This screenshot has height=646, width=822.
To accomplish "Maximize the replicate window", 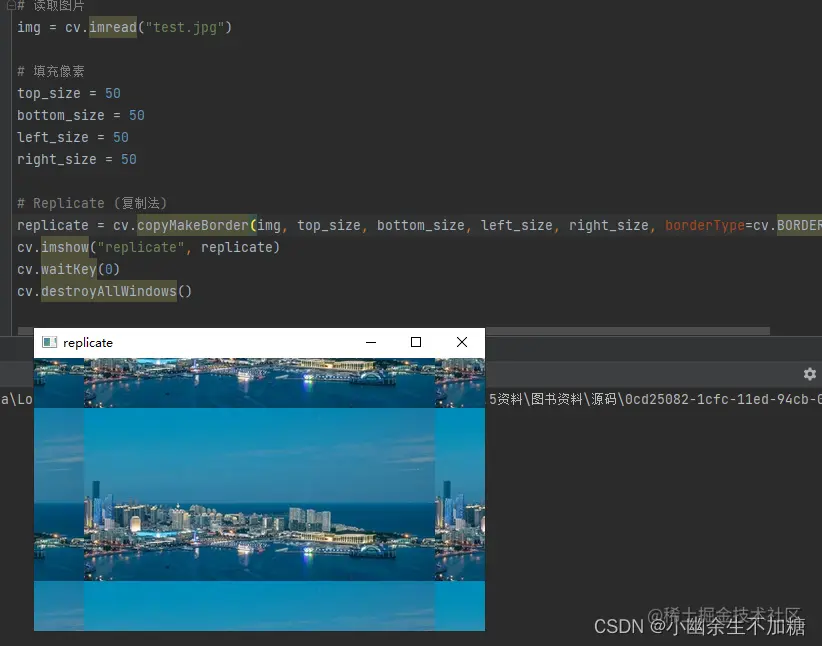I will (416, 342).
